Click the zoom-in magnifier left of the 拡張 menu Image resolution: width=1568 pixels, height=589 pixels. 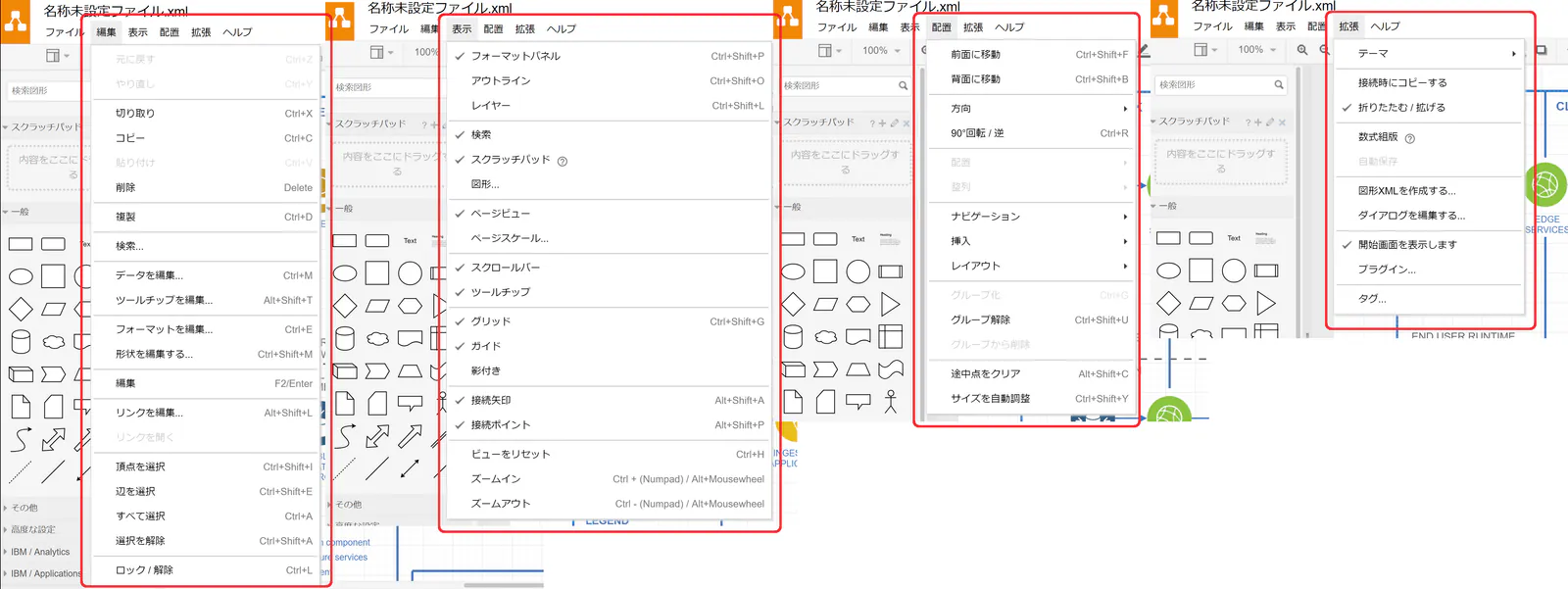point(1302,50)
